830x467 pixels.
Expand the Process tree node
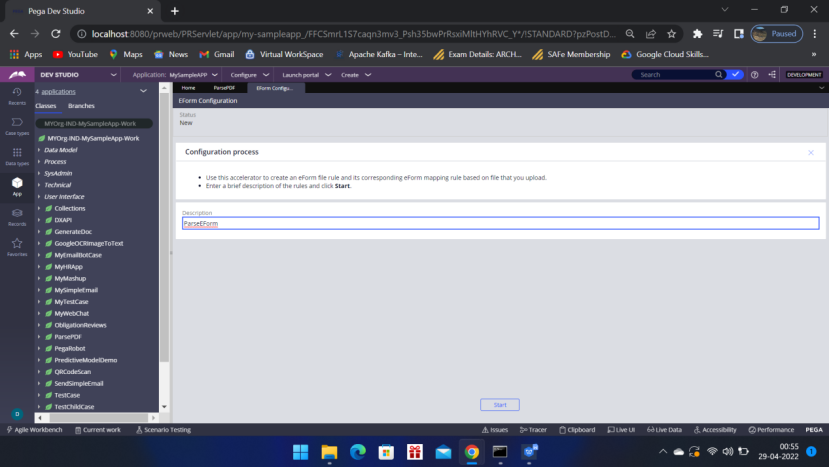click(x=39, y=161)
